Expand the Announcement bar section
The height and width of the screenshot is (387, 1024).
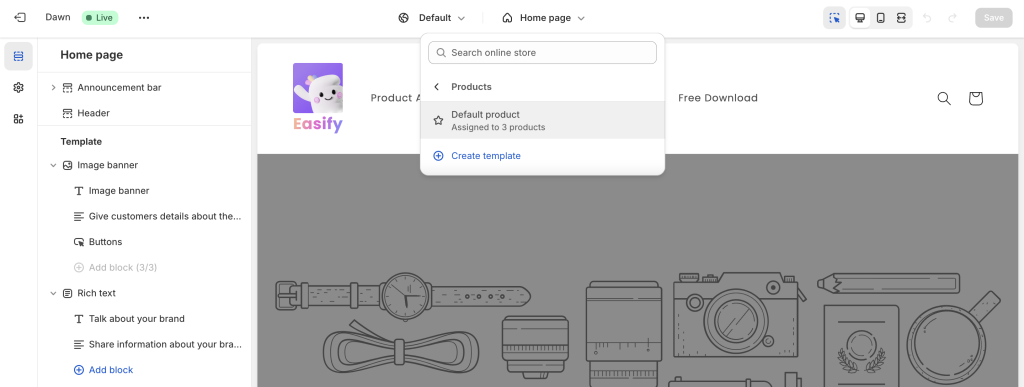click(54, 87)
